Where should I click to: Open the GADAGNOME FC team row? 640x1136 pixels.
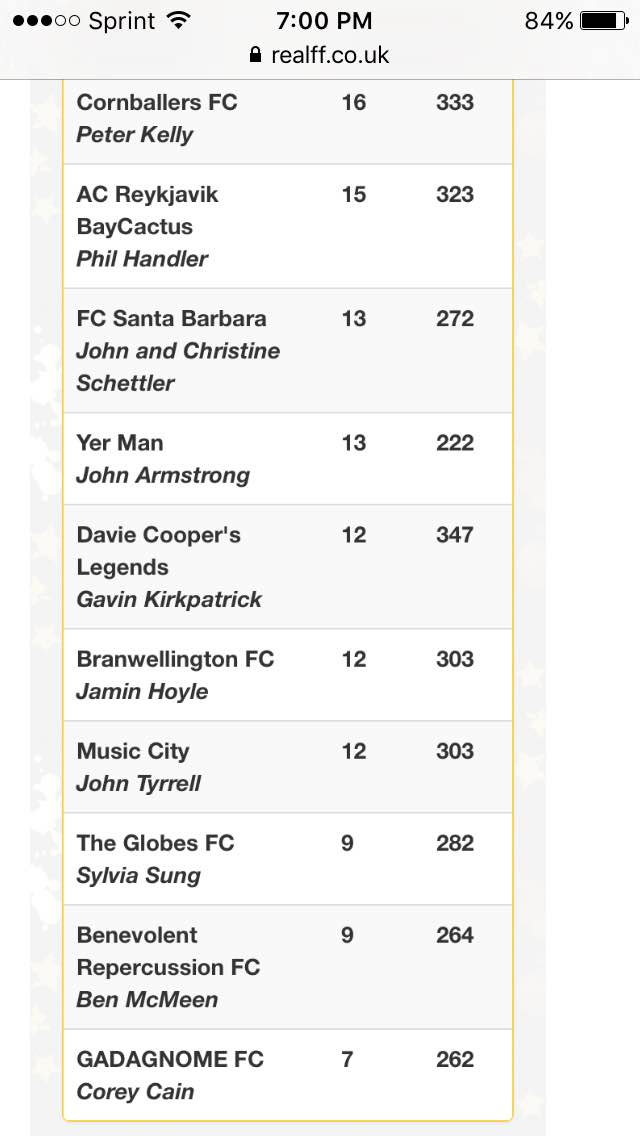coord(288,1074)
